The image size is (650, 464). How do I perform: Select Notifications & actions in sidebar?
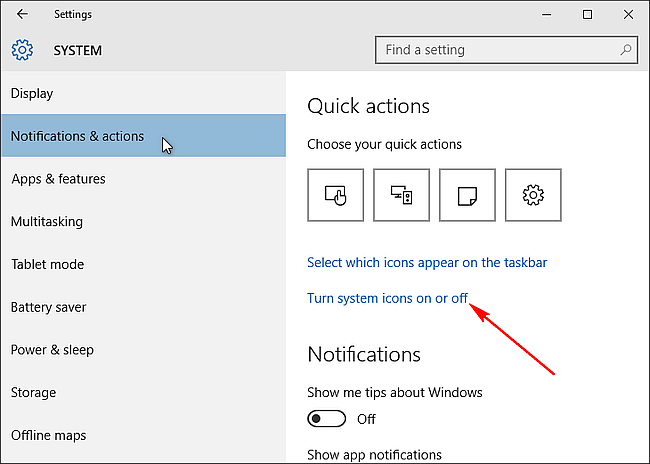(143, 136)
